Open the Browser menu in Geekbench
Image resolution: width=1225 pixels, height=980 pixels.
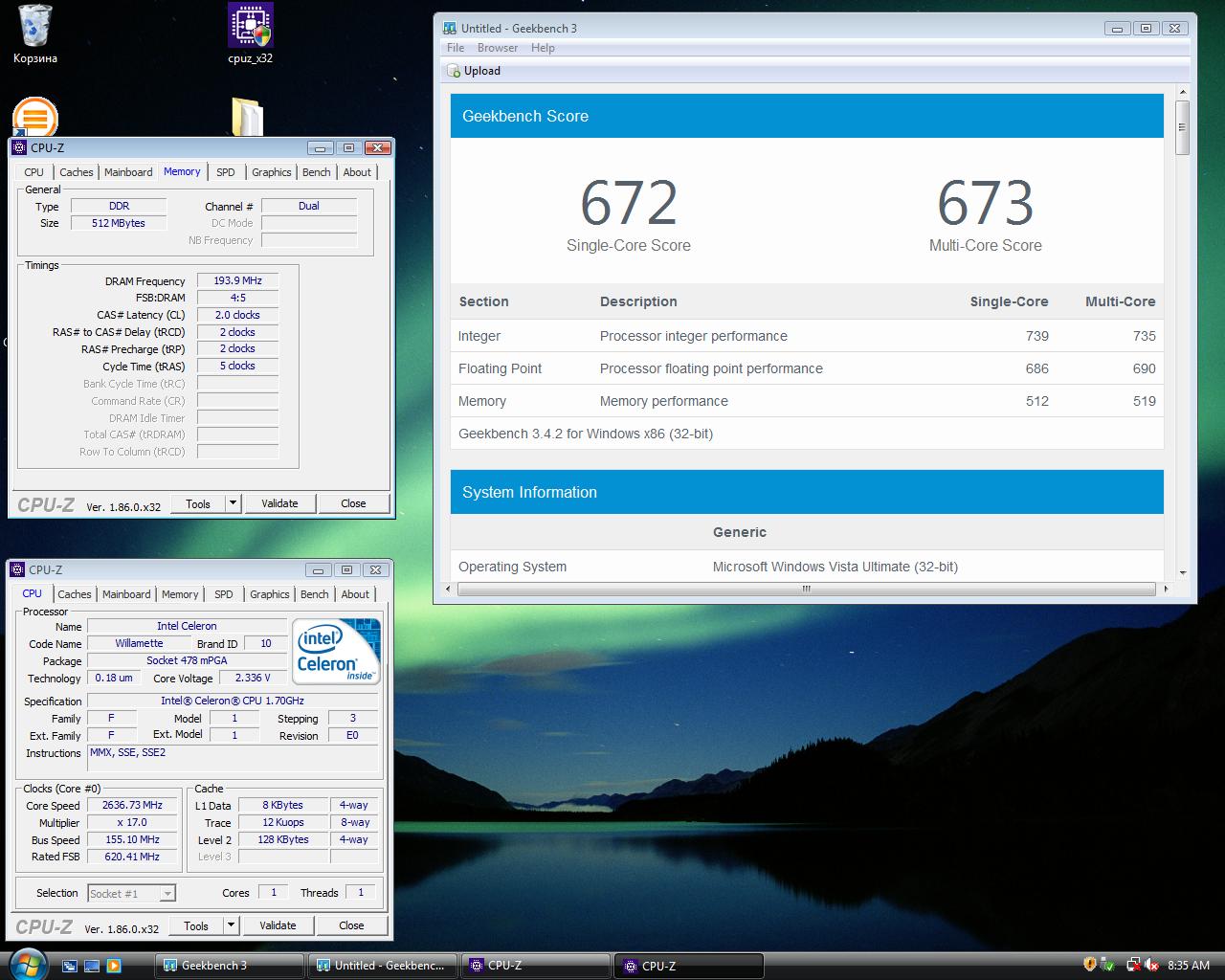coord(498,48)
